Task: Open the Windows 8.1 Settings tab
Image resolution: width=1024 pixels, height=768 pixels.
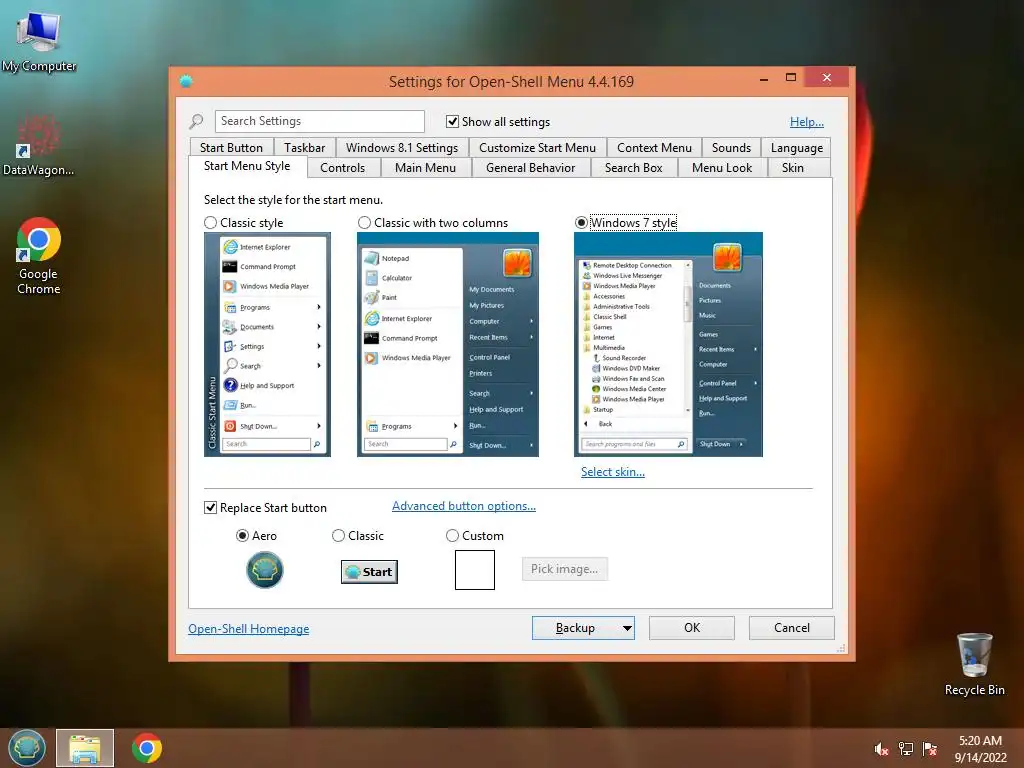Action: coord(402,148)
